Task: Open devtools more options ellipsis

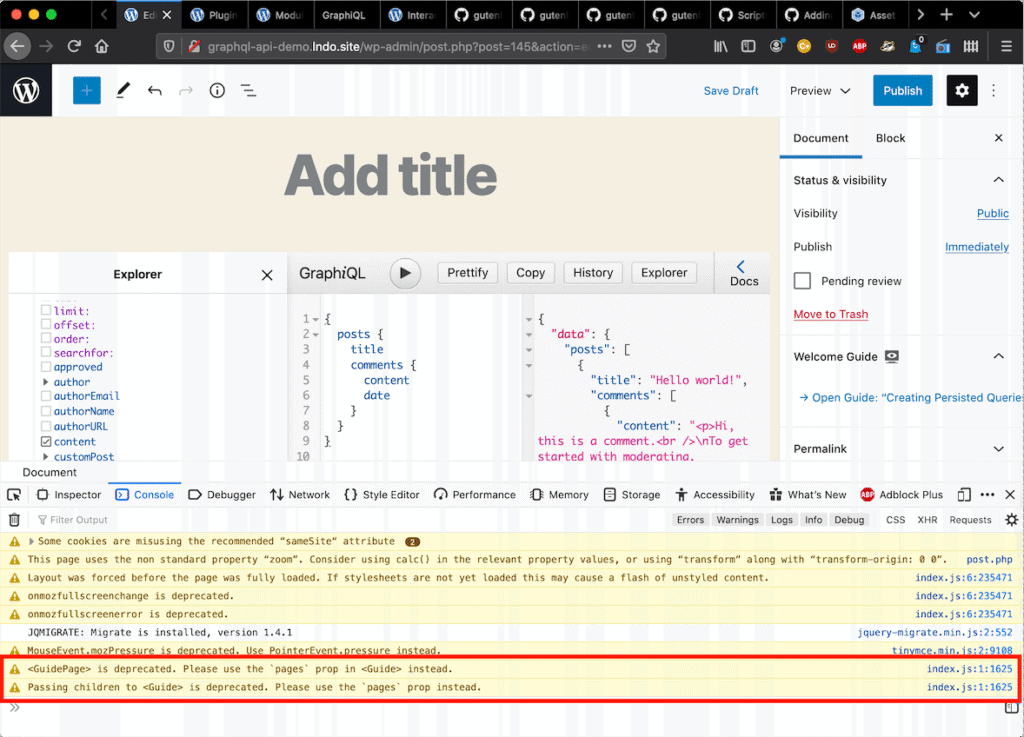Action: 987,495
